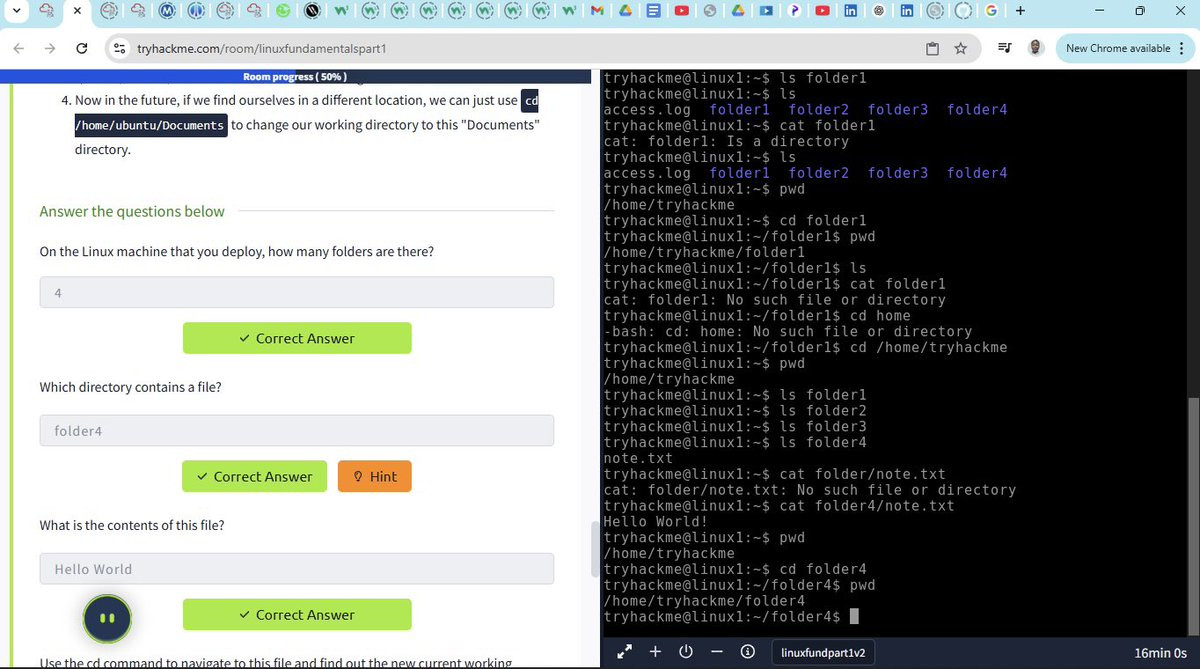Click the Hint button
The width and height of the screenshot is (1200, 669).
[375, 476]
